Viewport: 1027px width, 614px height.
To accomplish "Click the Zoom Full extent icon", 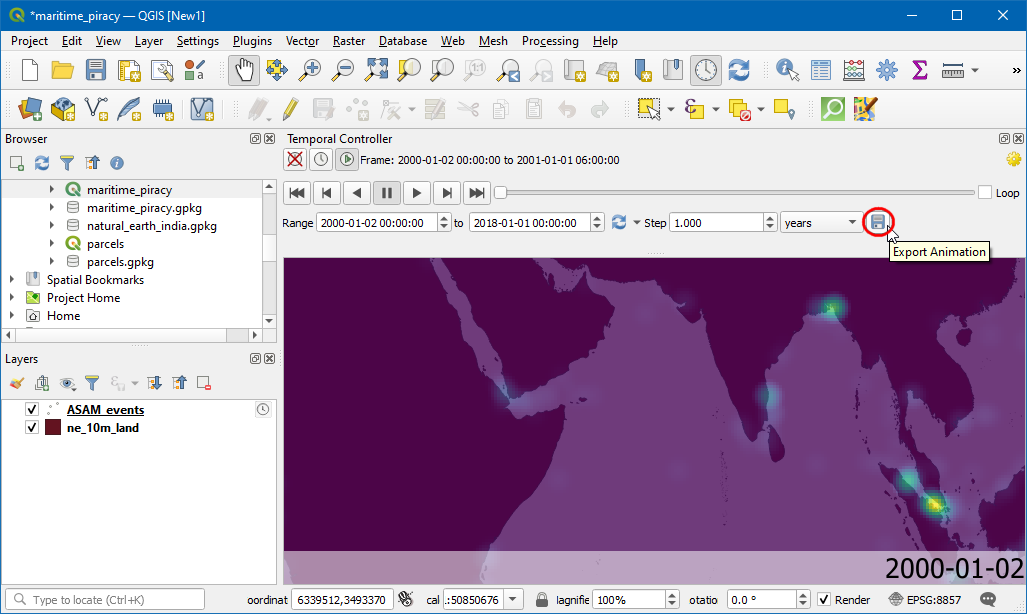I will click(376, 70).
